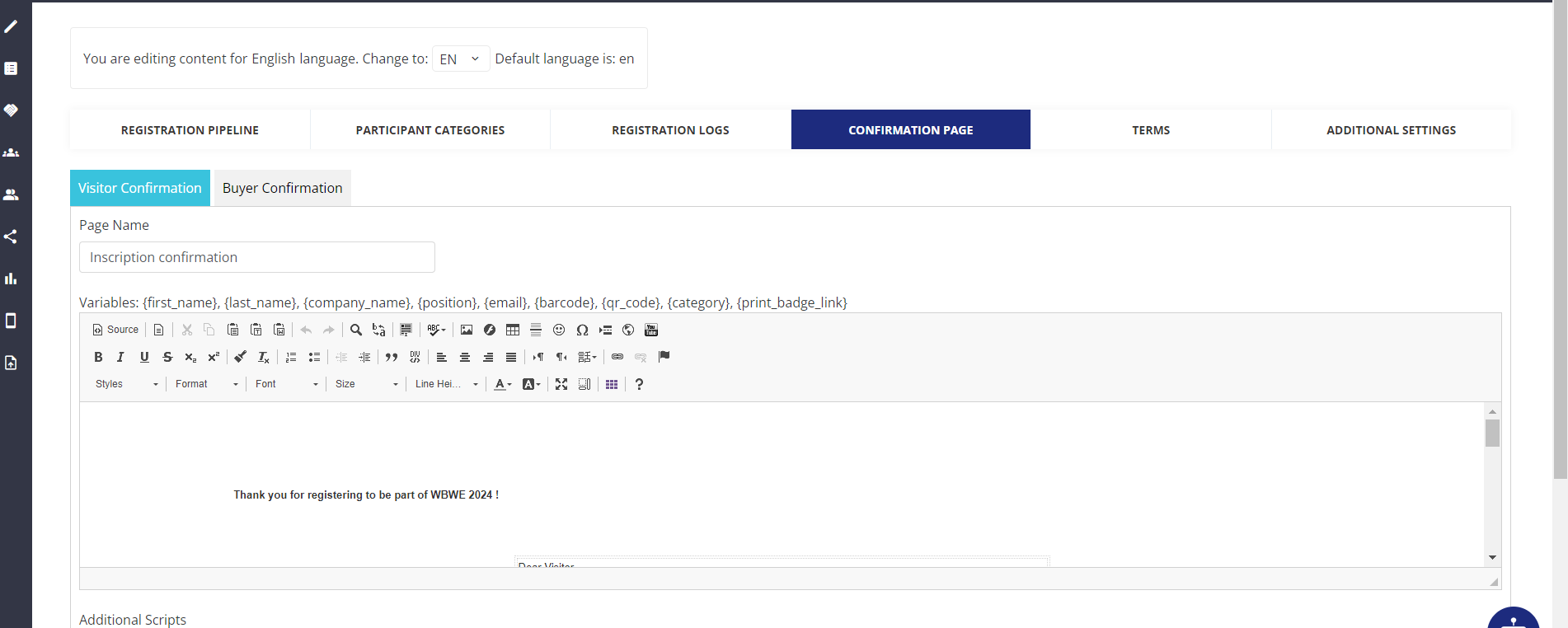Insert a table in the editor

pyautogui.click(x=513, y=330)
